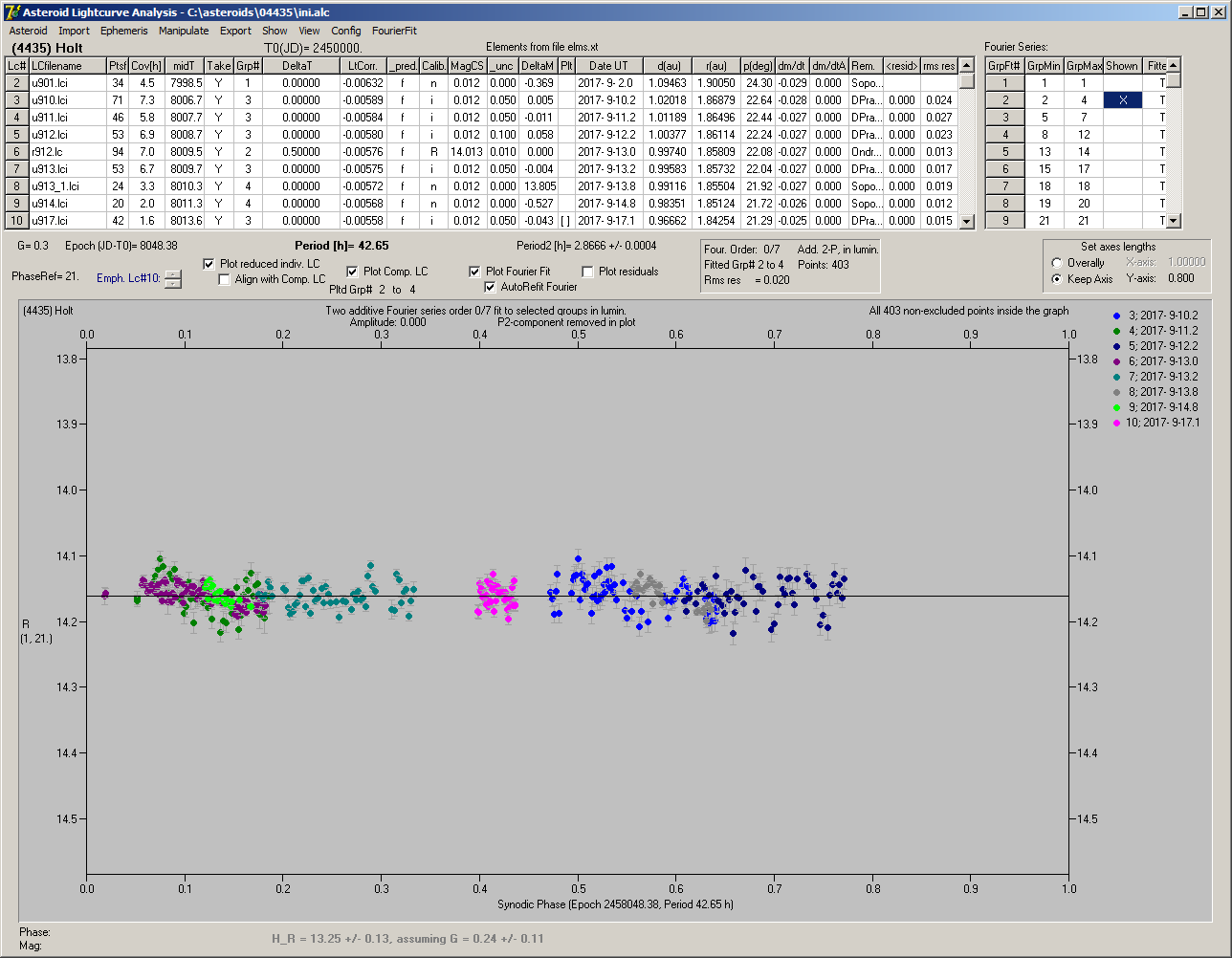Click the DeltaM value 13.805
This screenshot has width=1232, height=958.
pyautogui.click(x=538, y=186)
